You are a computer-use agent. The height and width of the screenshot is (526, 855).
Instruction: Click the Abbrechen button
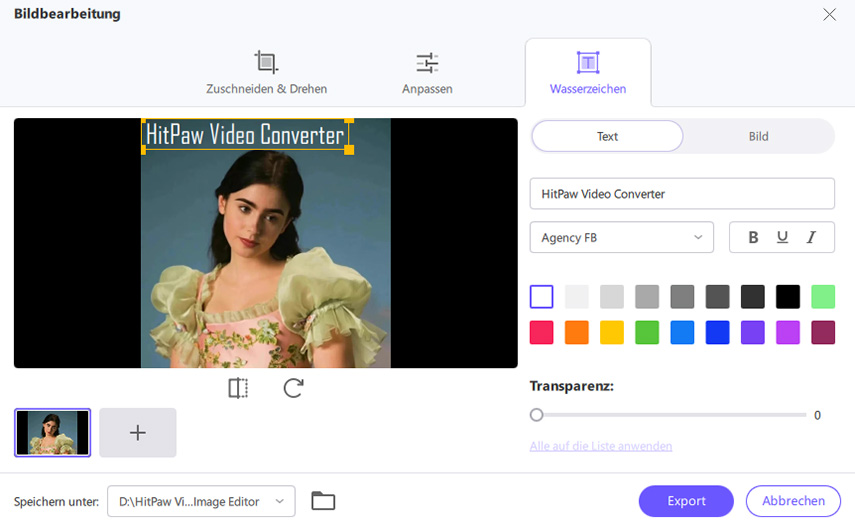click(793, 501)
